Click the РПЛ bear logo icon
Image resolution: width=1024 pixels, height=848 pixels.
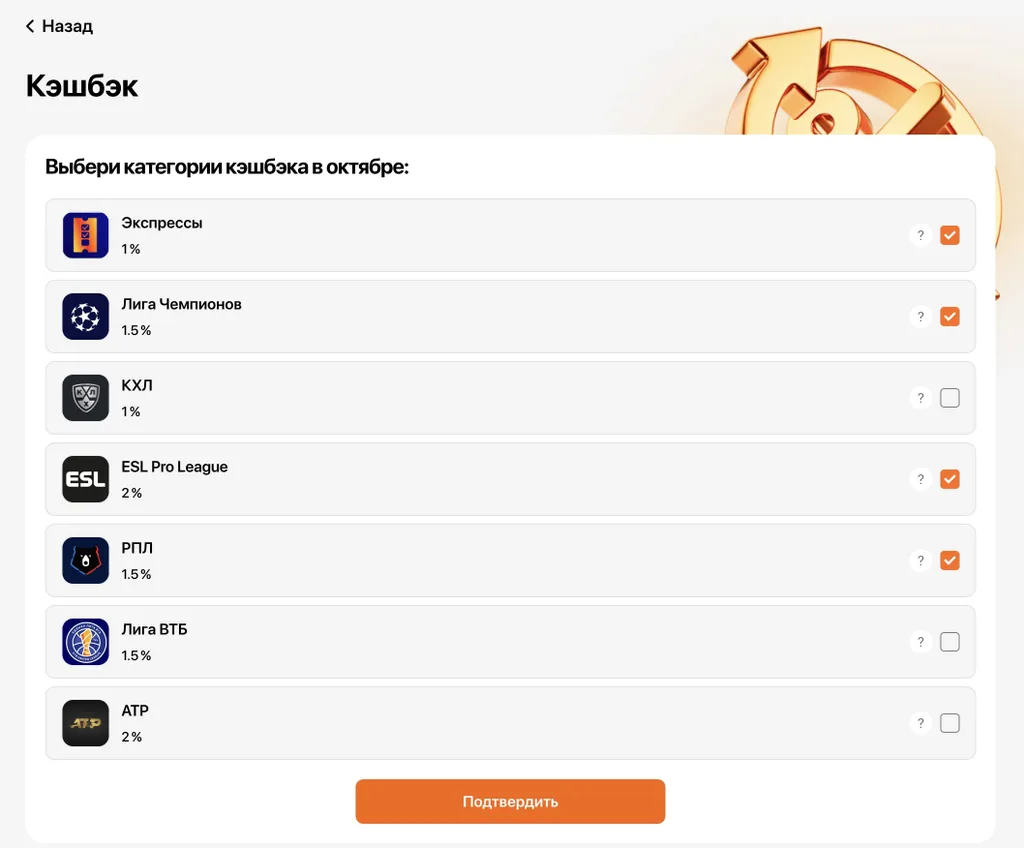tap(85, 561)
